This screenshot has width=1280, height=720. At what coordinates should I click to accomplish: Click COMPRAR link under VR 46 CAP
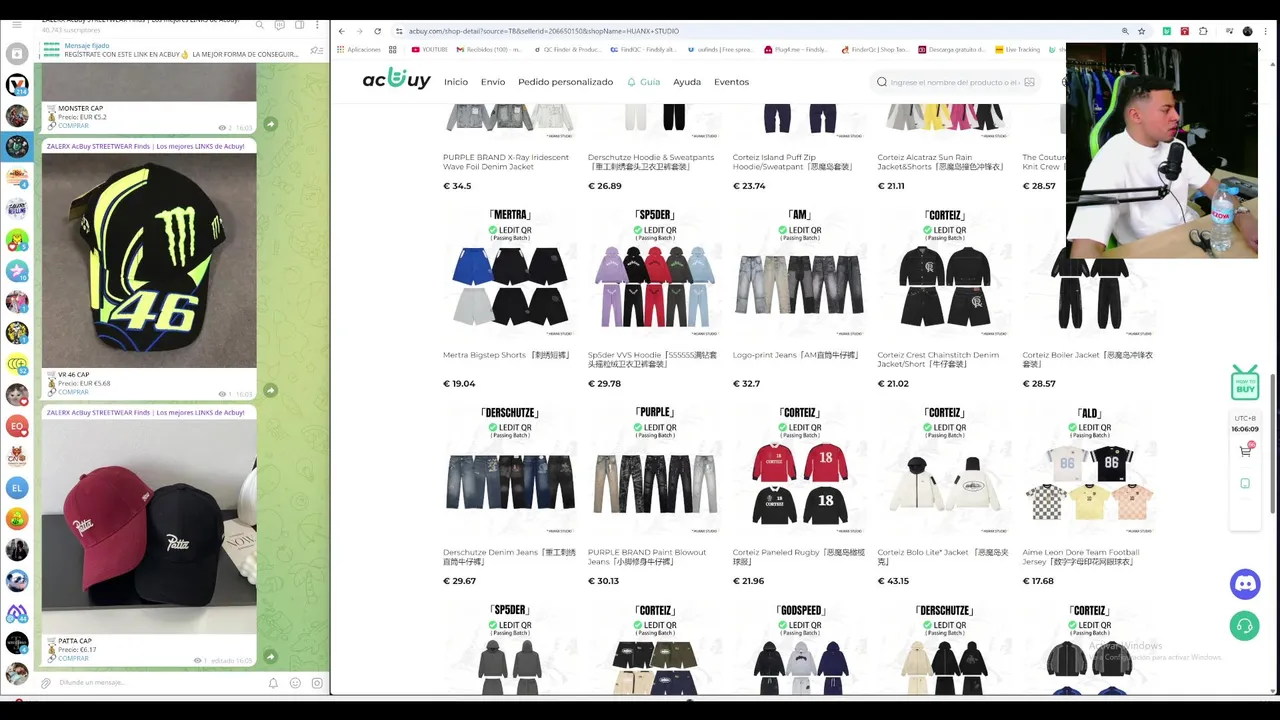[x=73, y=392]
